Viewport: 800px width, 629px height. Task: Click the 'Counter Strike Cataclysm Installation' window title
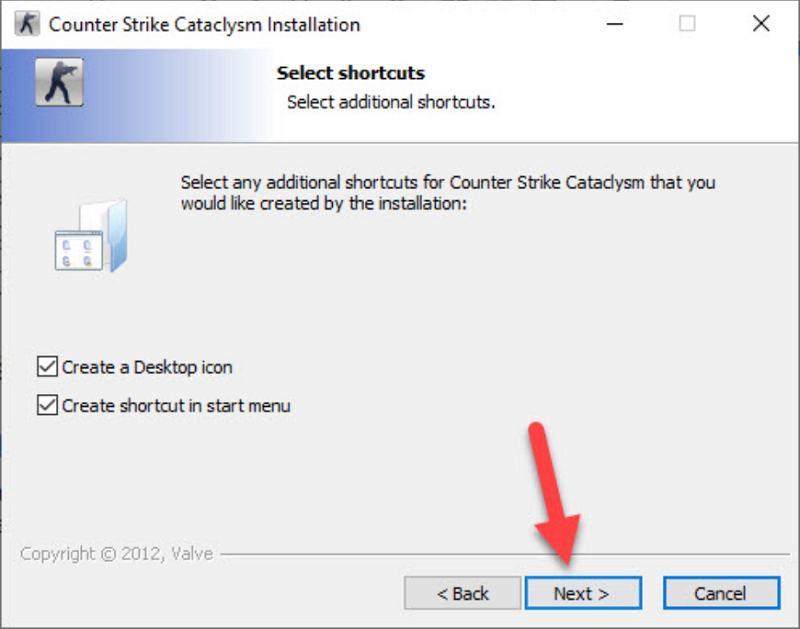coord(204,24)
